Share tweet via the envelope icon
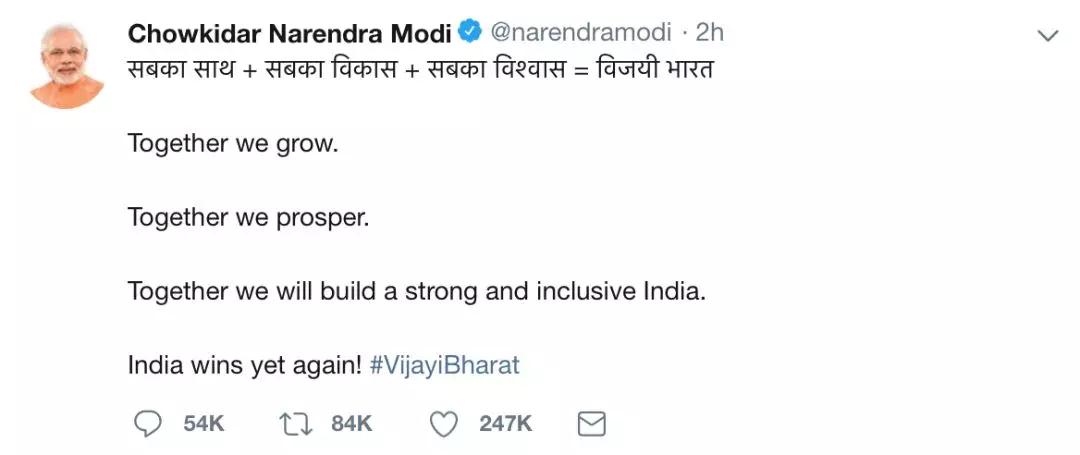The width and height of the screenshot is (1080, 455). 592,424
